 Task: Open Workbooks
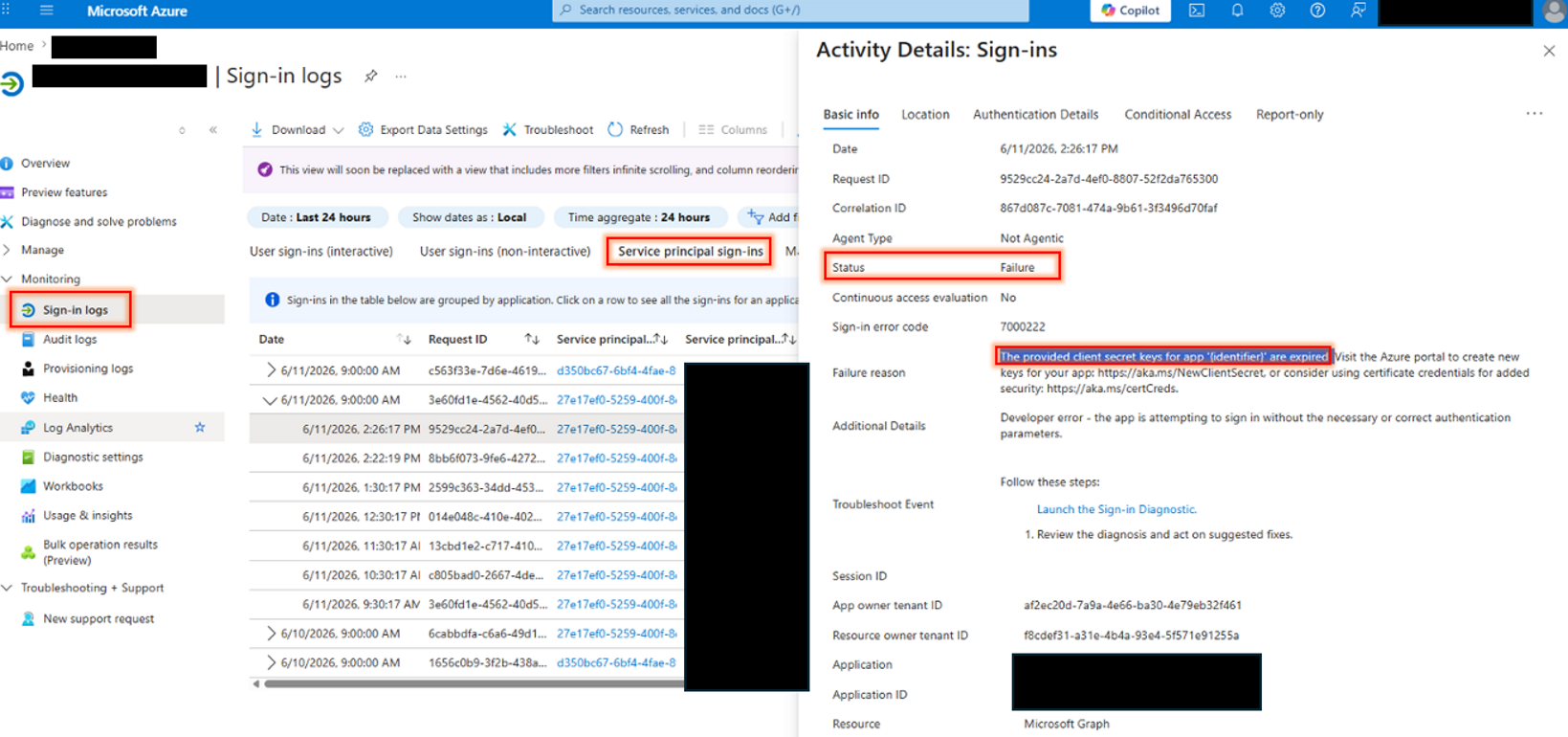pyautogui.click(x=73, y=486)
